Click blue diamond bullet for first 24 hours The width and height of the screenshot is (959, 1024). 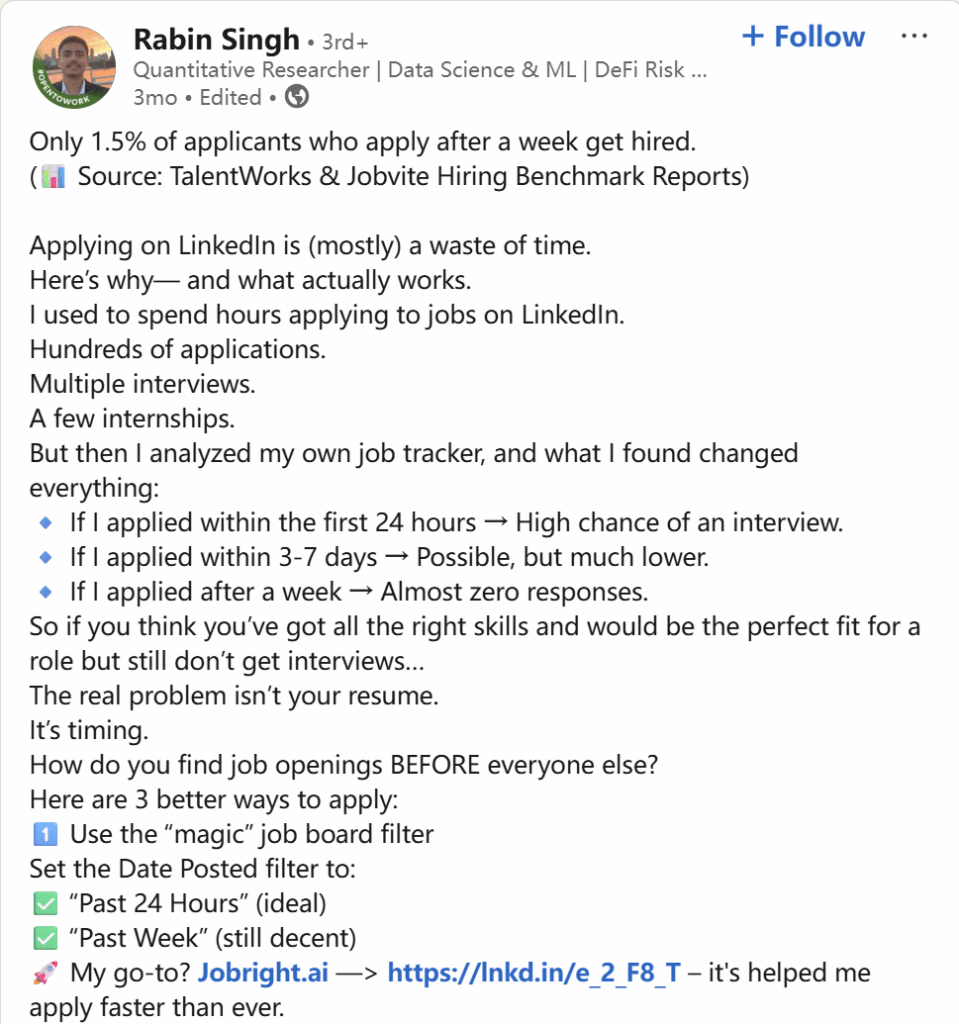(x=46, y=522)
